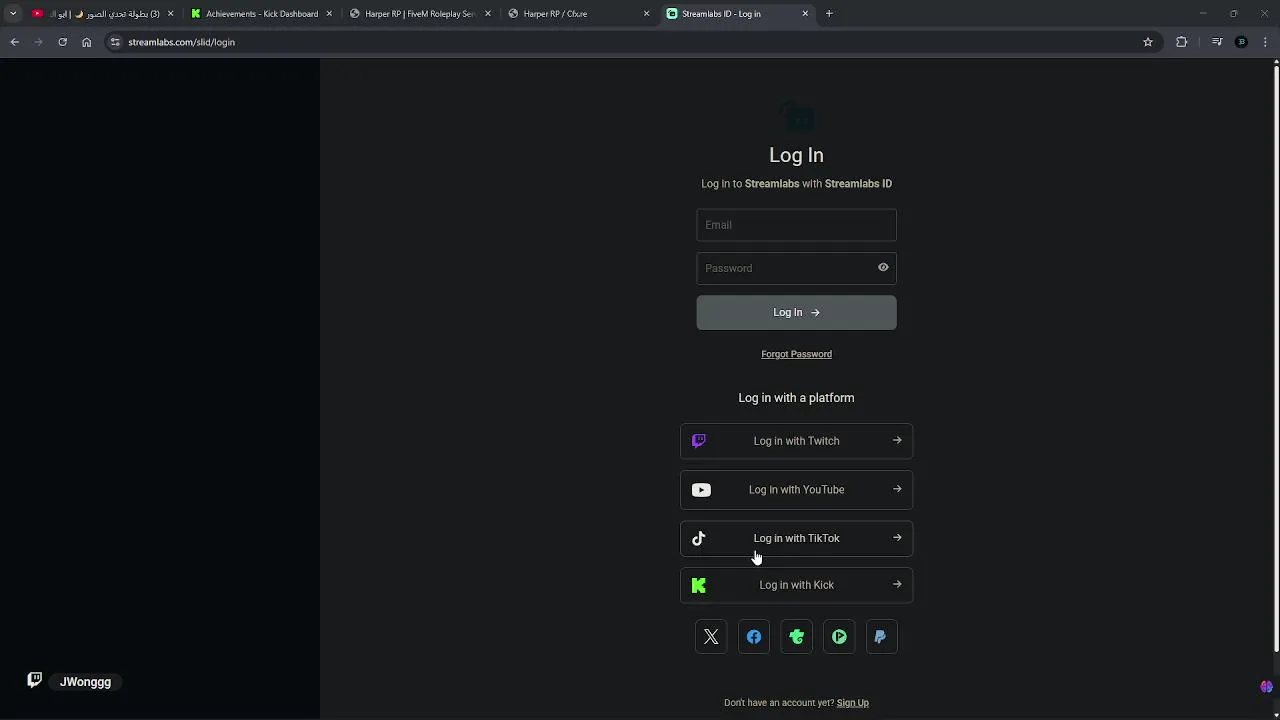Screen dimensions: 1280x720
Task: Close the YouTube tab
Action: pyautogui.click(x=170, y=14)
